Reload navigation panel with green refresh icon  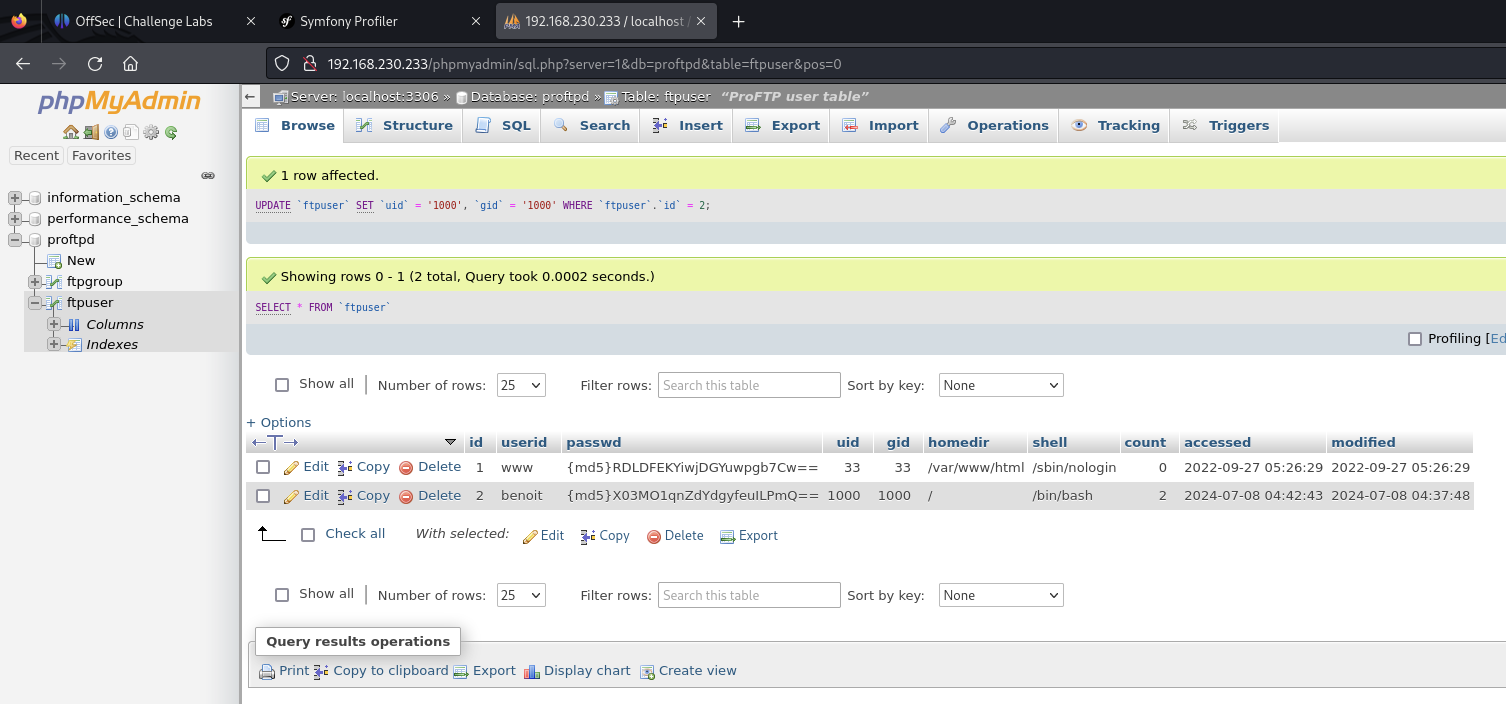[x=171, y=132]
